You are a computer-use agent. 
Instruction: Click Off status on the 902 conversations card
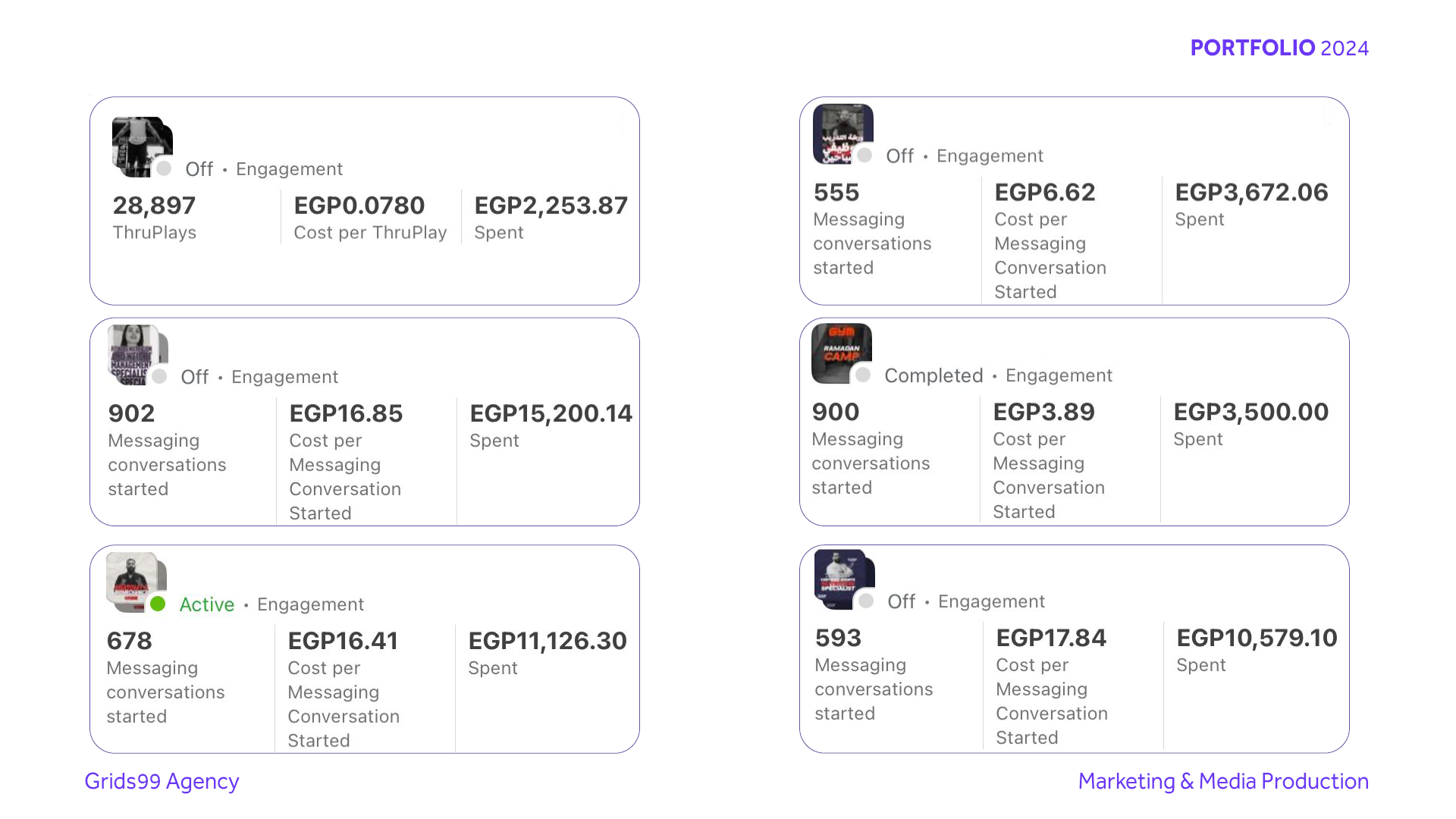[194, 377]
